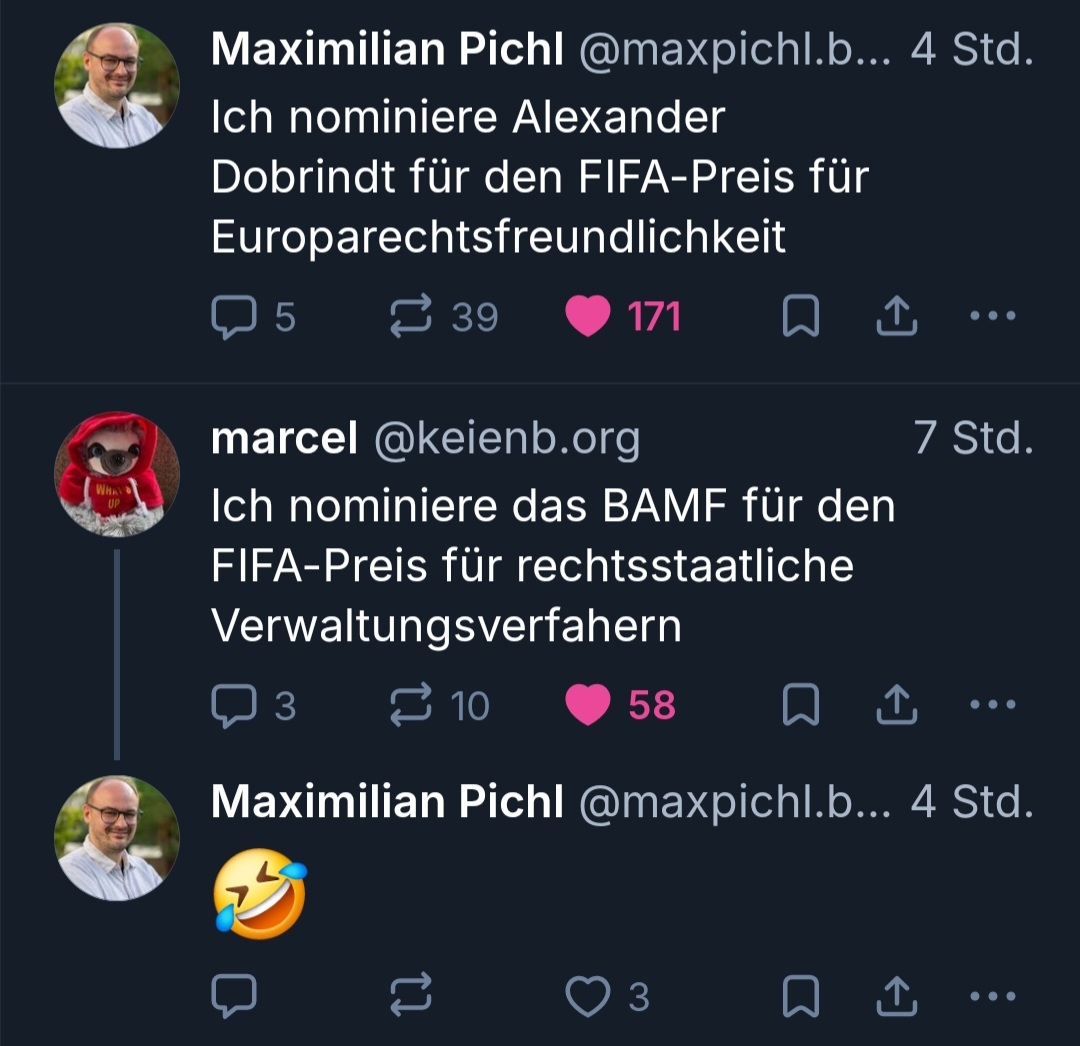Like the laughing emoji reply
The width and height of the screenshot is (1080, 1046).
click(x=587, y=995)
